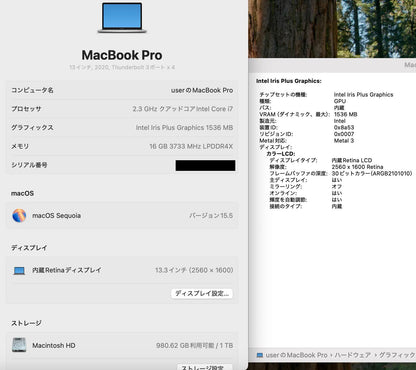Open ディスプレイ設定 button
Viewport: 416px width, 370px height.
[202, 293]
